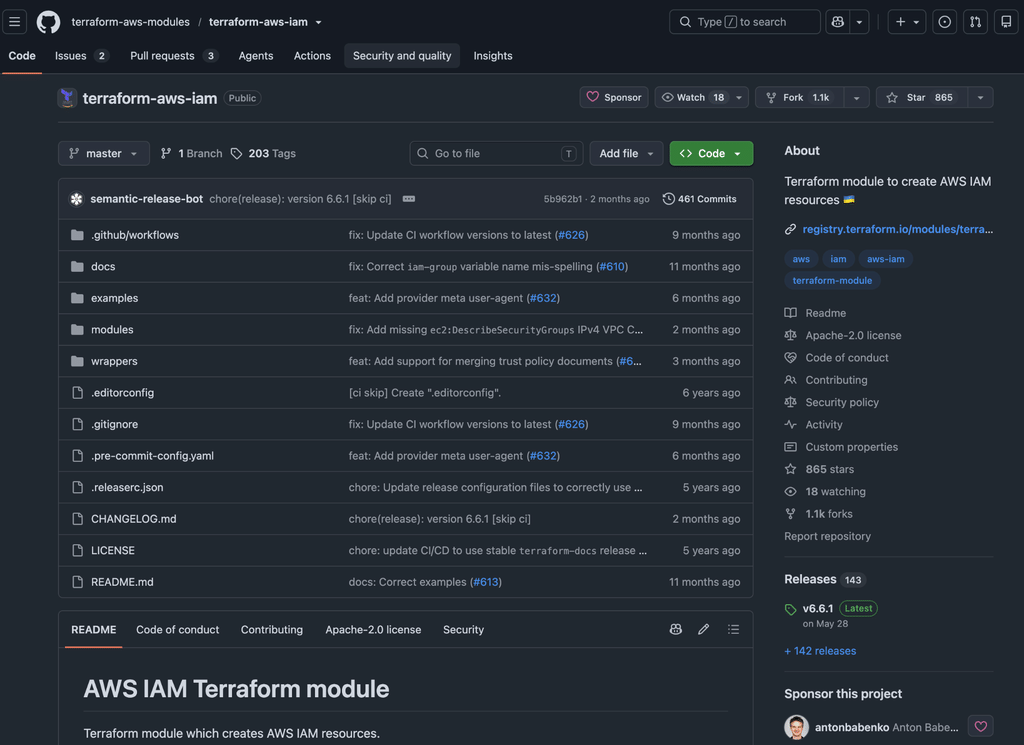Click the heart sponsor icon beside antonbabenko
The width and height of the screenshot is (1024, 745).
[980, 726]
